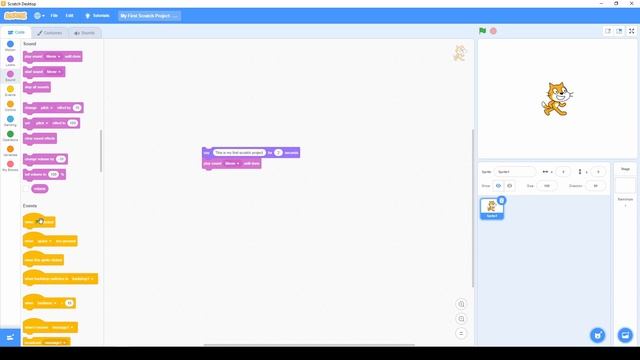Open sound dropdown in workspace 'play sound' block

(x=232, y=163)
